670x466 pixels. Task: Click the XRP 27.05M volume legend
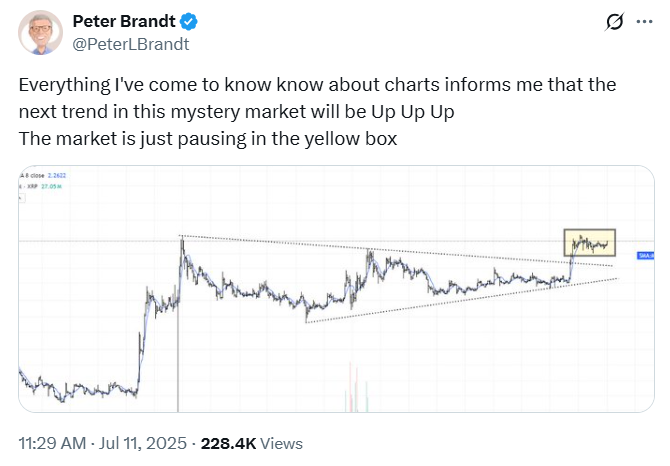tap(41, 187)
